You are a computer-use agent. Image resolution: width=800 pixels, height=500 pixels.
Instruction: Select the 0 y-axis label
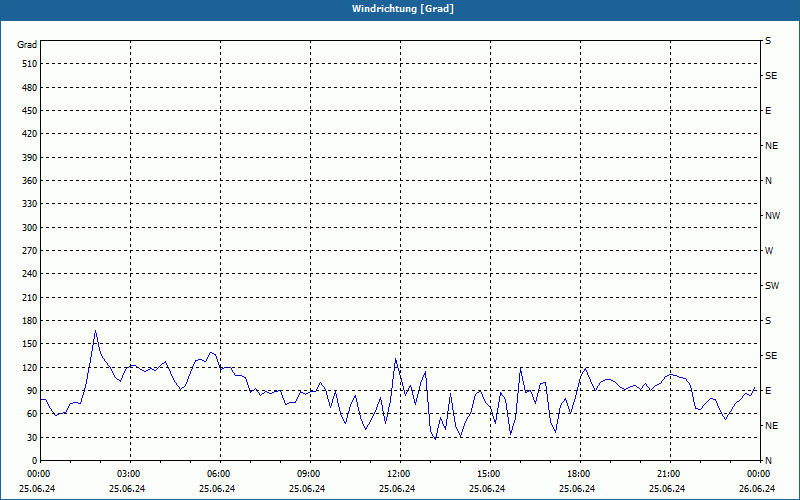(34, 461)
